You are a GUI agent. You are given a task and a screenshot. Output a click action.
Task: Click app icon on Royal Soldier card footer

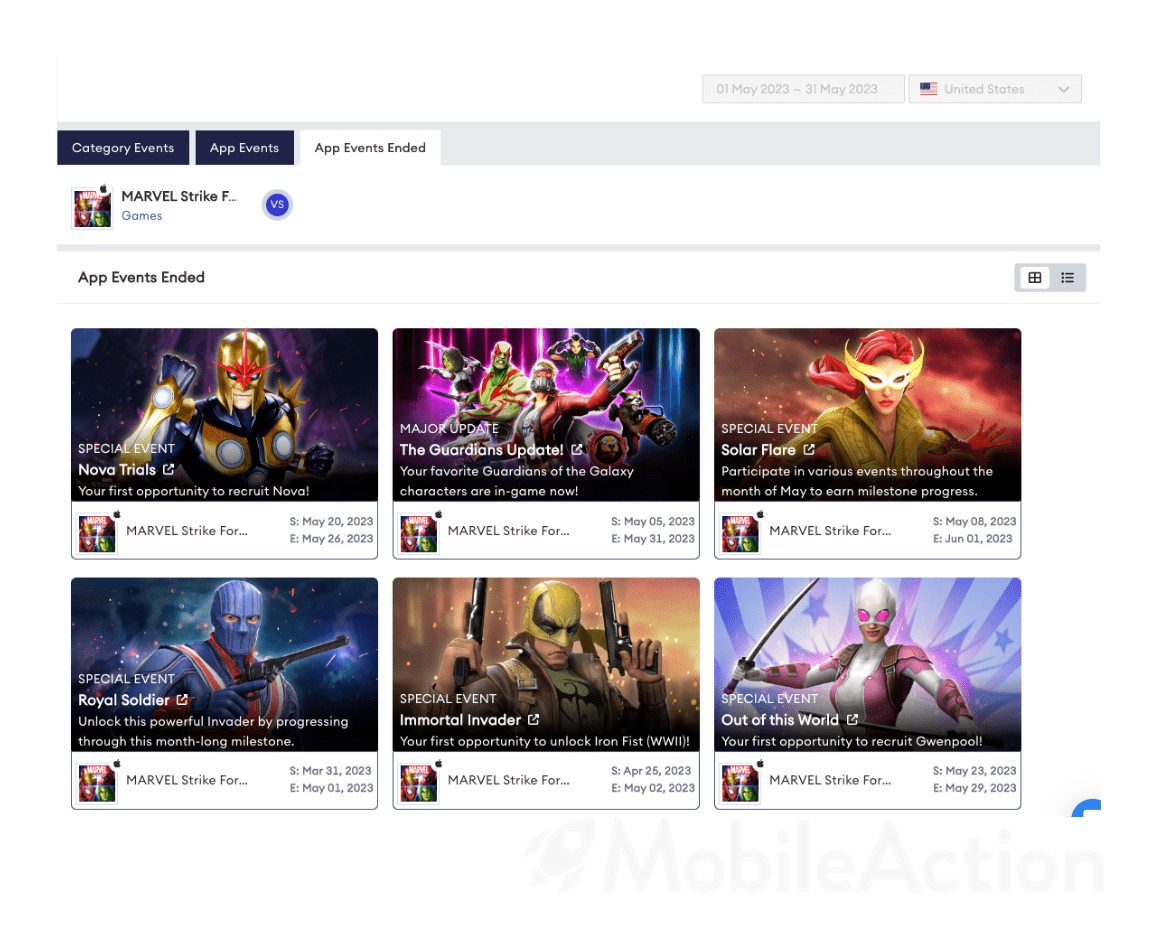(x=97, y=782)
